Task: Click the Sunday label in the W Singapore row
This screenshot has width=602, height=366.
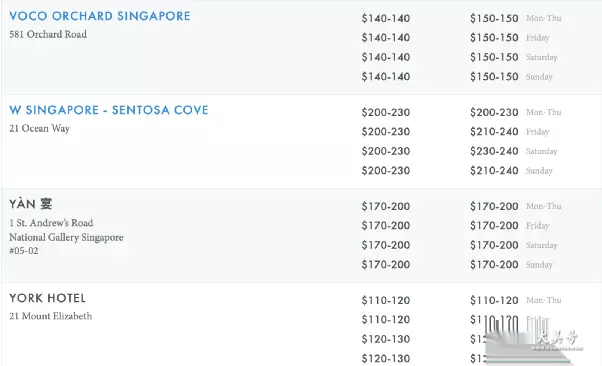Action: [539, 171]
